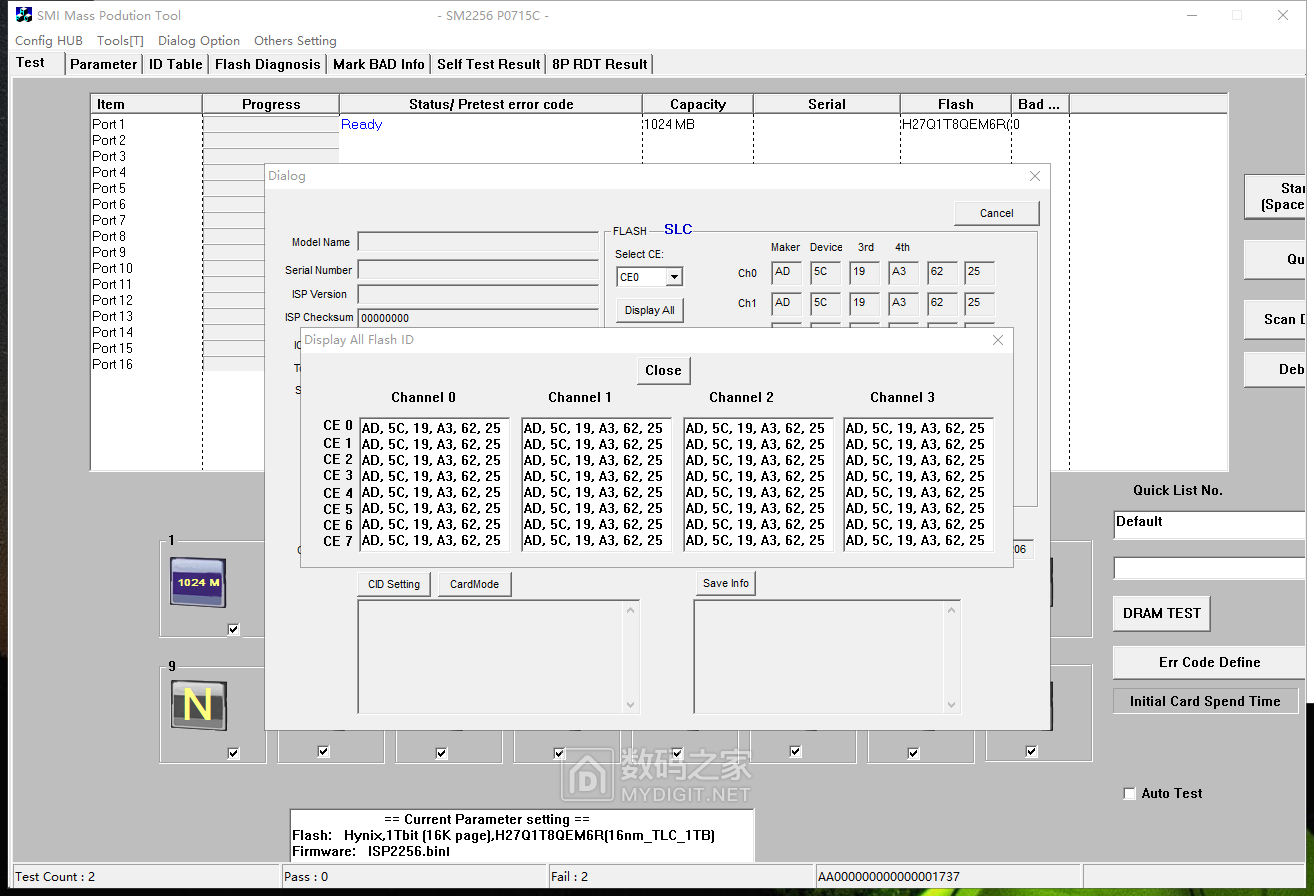
Task: Click the Port 1 progress bar
Action: click(x=271, y=124)
